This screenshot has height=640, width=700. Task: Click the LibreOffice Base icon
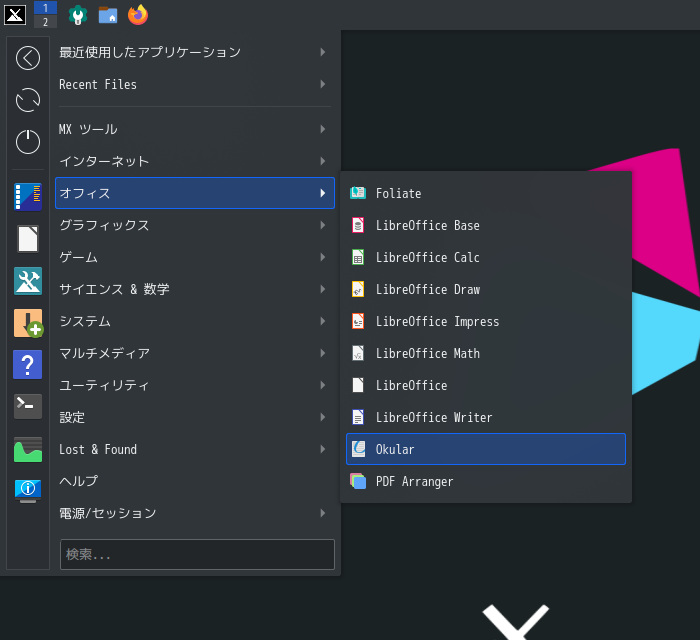click(358, 225)
